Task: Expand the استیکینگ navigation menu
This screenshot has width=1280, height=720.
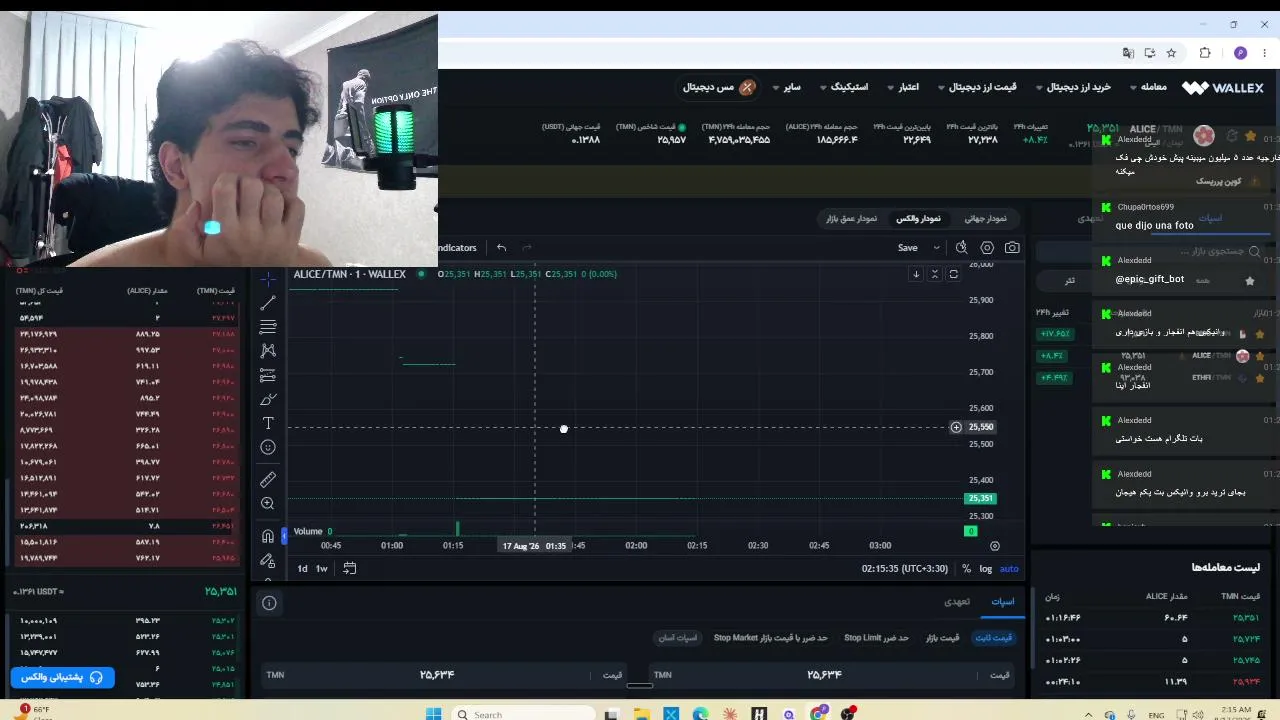Action: [844, 87]
